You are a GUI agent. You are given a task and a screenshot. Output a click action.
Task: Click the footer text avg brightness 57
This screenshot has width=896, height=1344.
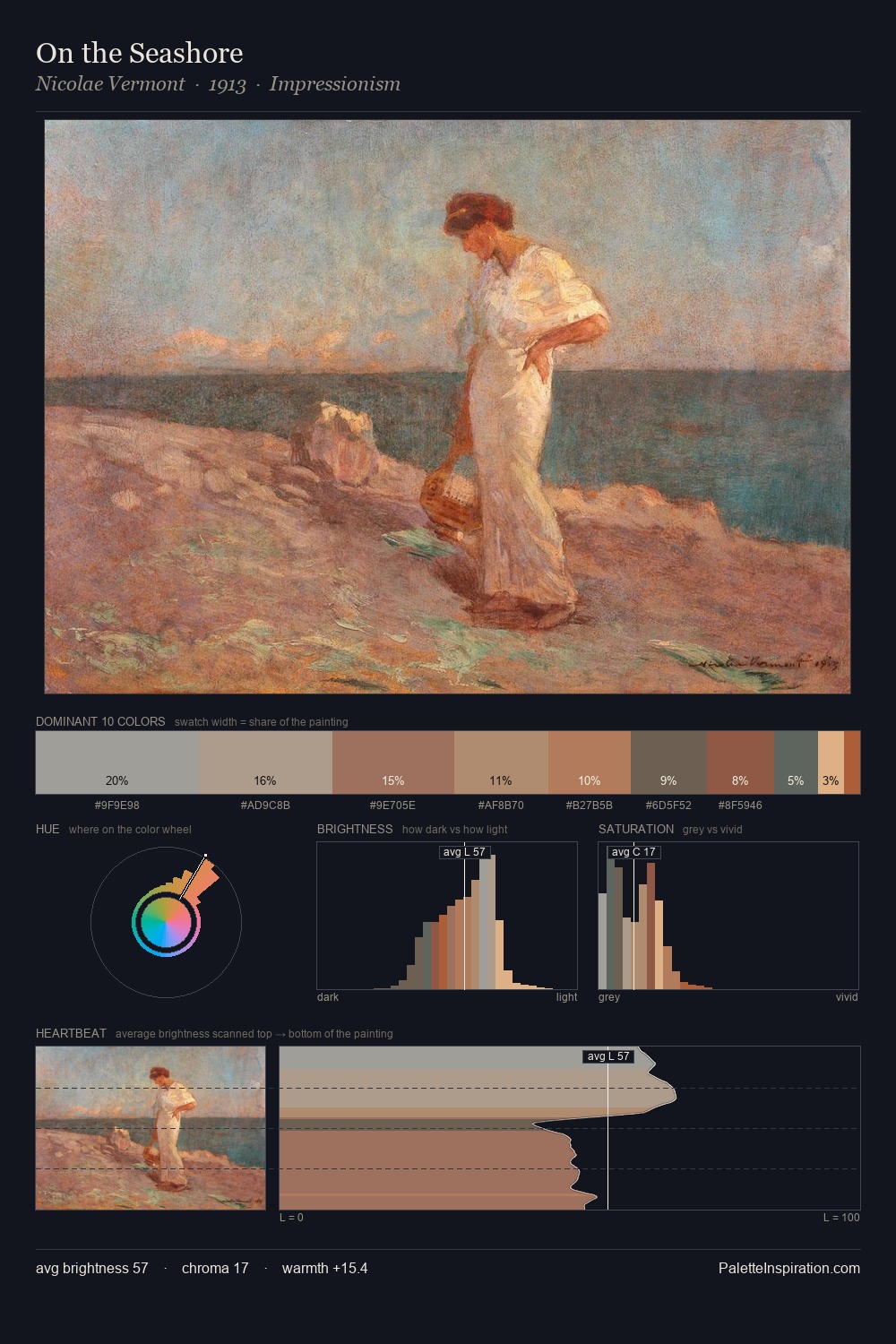92,1269
